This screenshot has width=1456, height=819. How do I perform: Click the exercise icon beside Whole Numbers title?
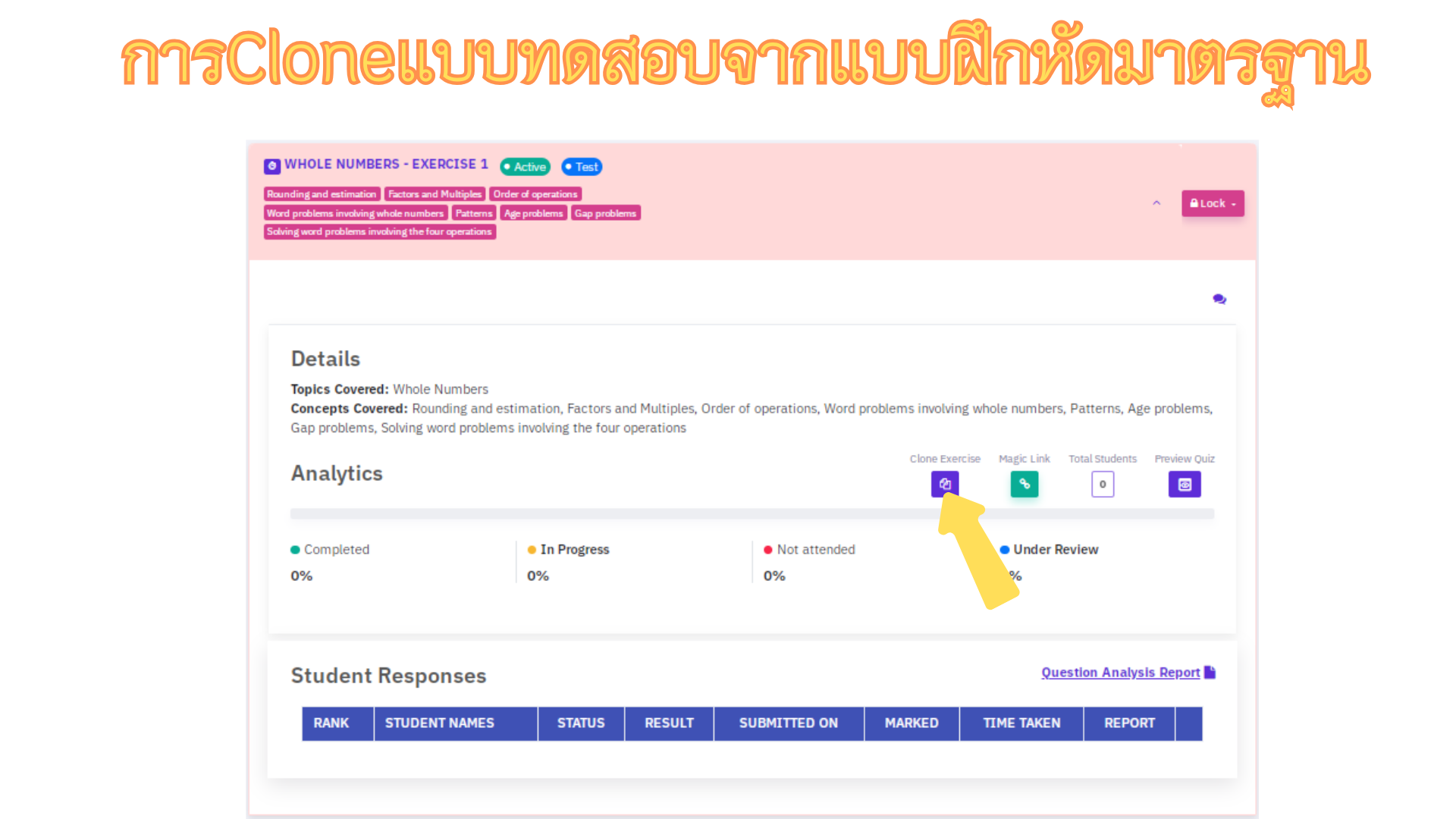point(272,165)
